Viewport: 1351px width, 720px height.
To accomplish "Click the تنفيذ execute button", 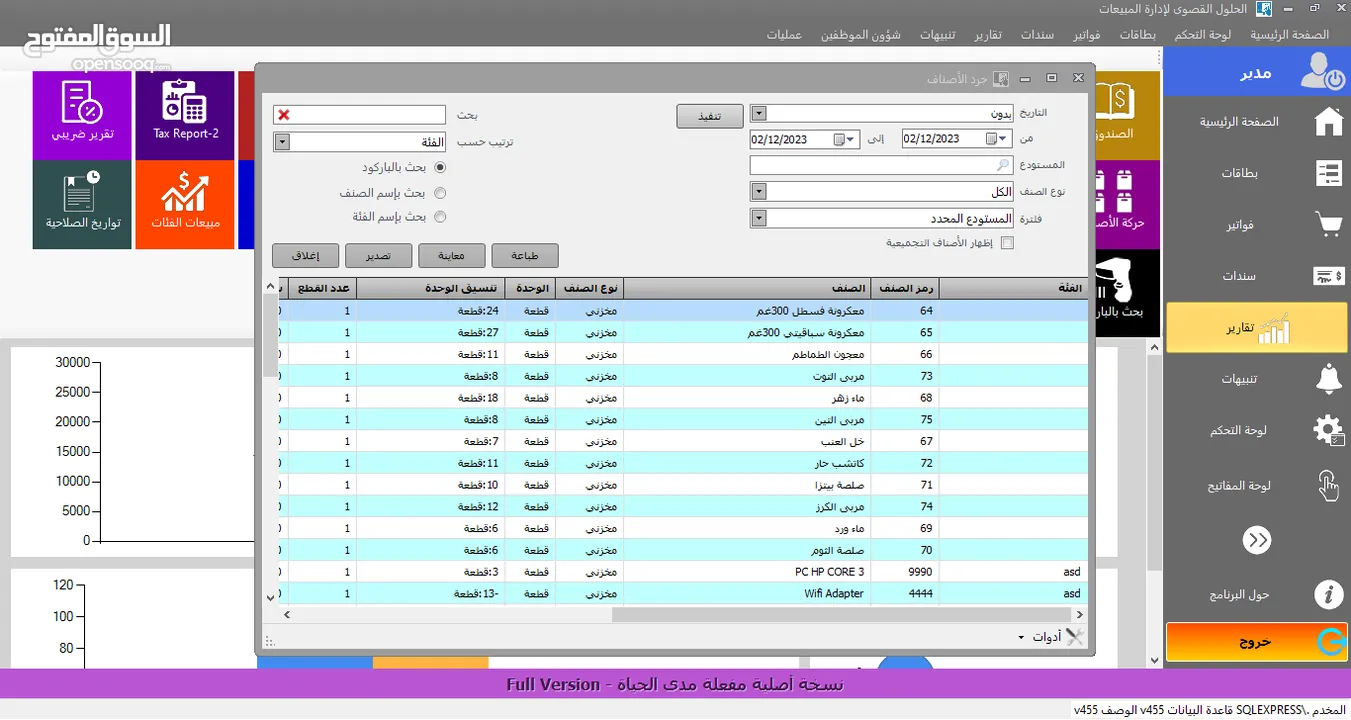I will pyautogui.click(x=709, y=117).
